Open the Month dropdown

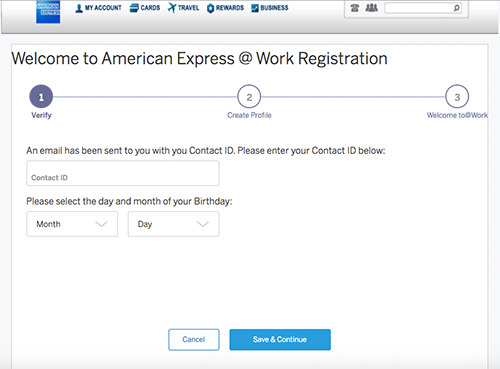point(72,224)
